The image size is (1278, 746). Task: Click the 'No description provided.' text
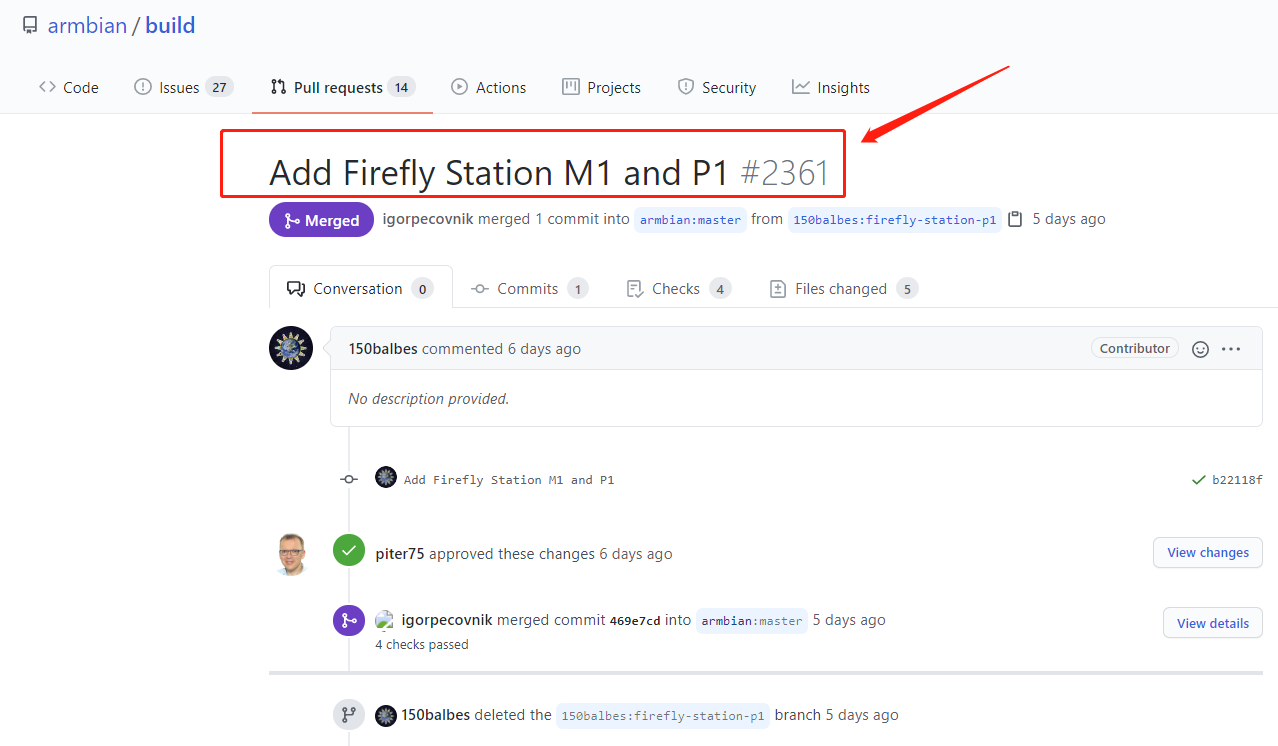(429, 399)
